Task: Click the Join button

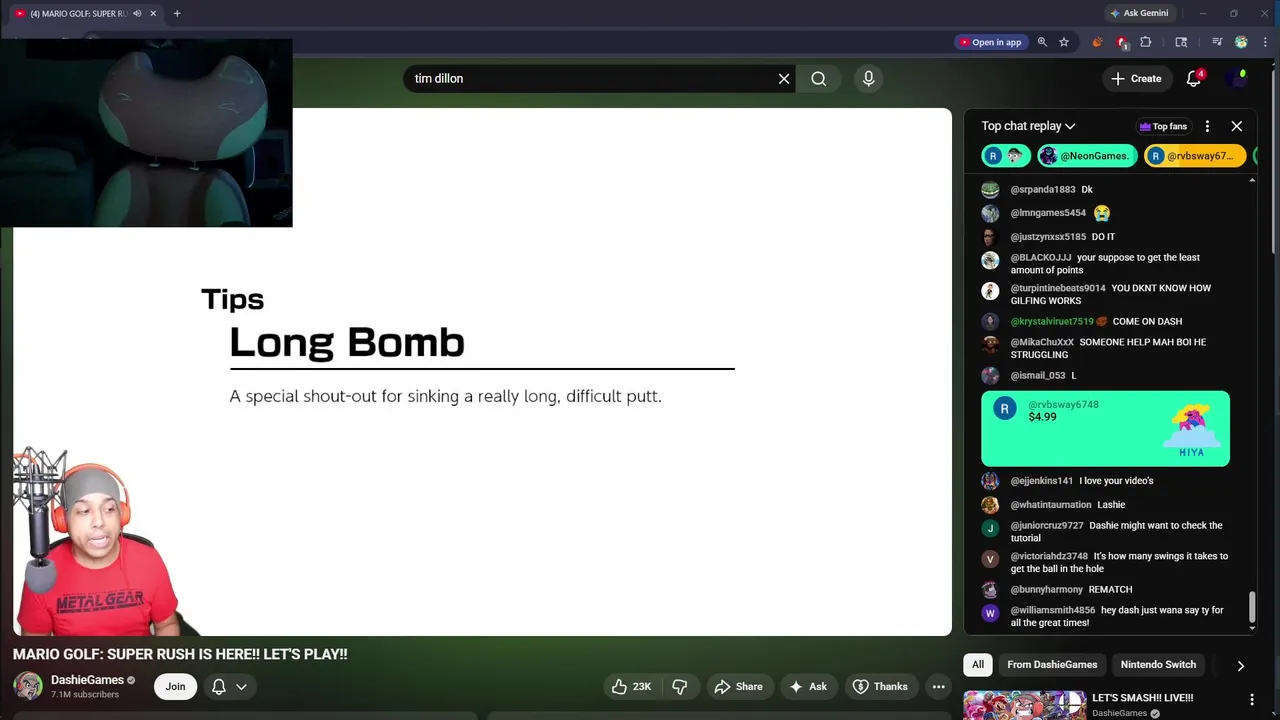Action: tap(175, 686)
